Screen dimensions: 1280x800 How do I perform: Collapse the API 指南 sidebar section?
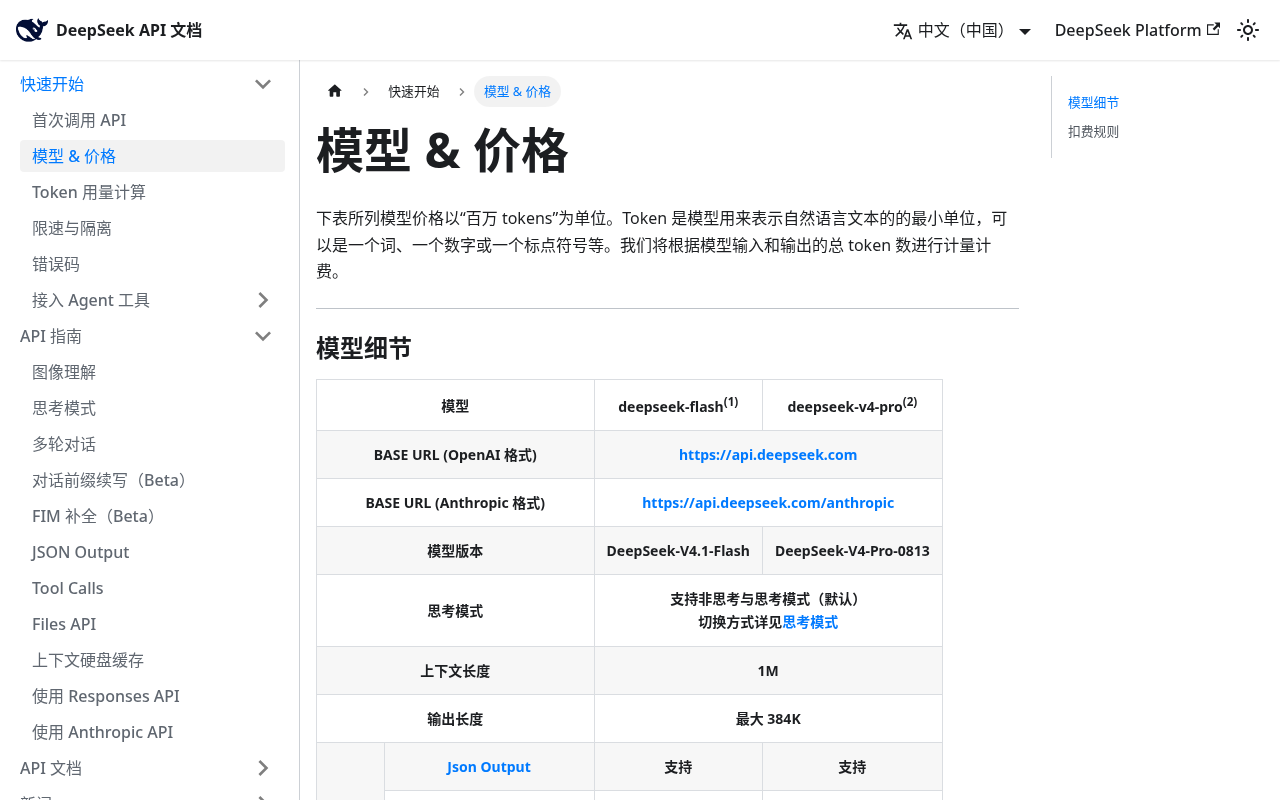pyautogui.click(x=263, y=336)
